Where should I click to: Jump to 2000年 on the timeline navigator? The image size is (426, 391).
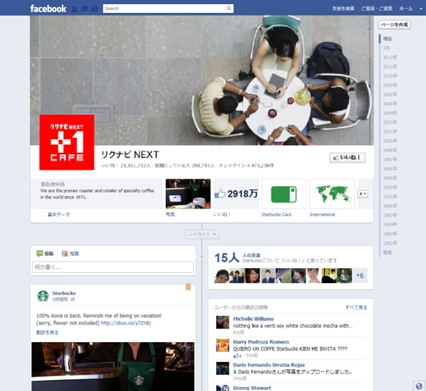(x=390, y=141)
